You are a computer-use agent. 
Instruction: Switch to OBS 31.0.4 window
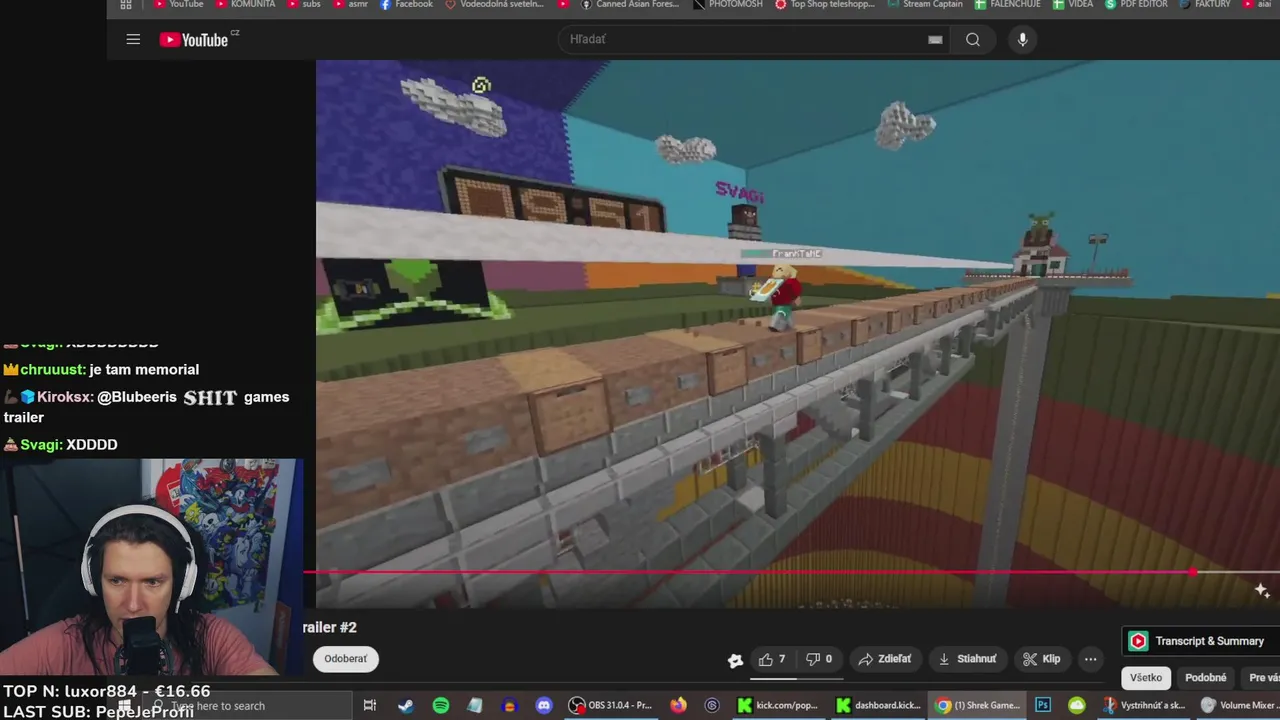pos(610,705)
